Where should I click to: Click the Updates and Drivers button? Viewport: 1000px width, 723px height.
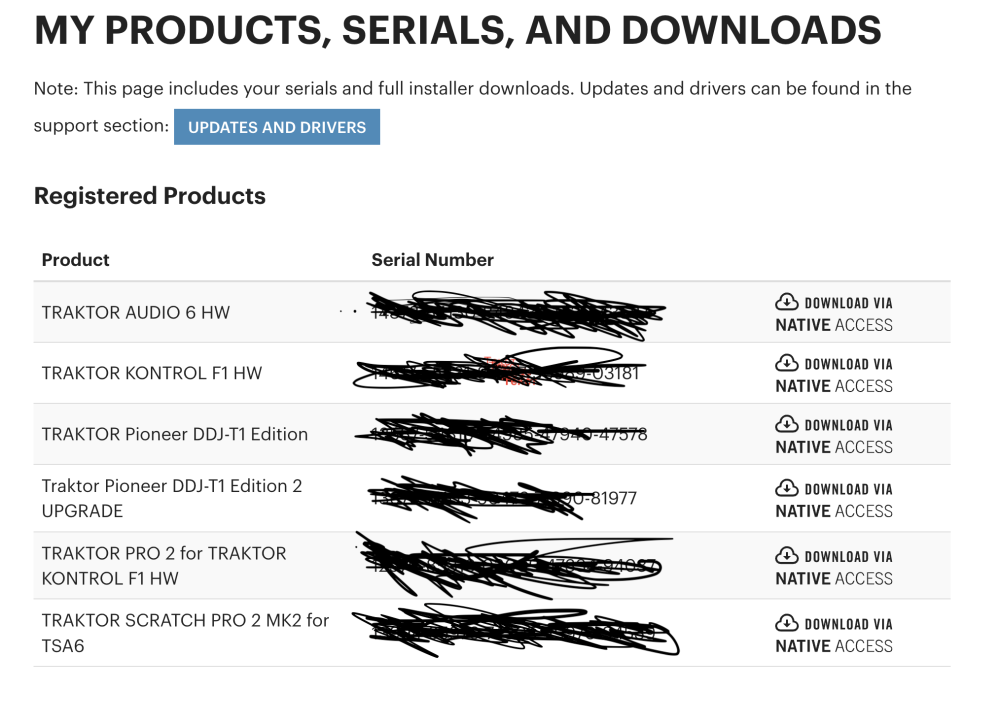click(277, 127)
